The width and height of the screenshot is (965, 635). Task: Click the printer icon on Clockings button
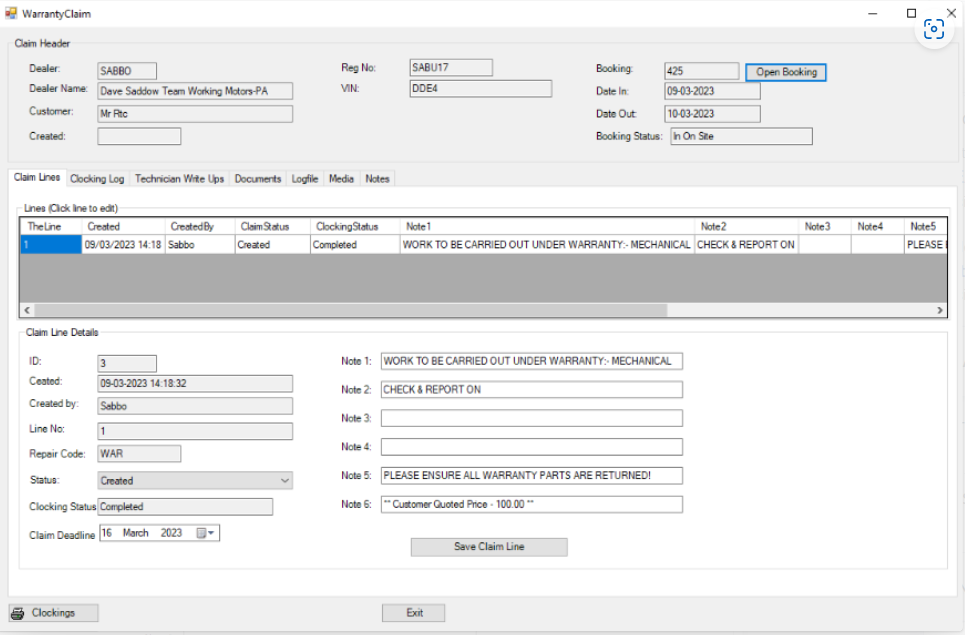click(18, 613)
